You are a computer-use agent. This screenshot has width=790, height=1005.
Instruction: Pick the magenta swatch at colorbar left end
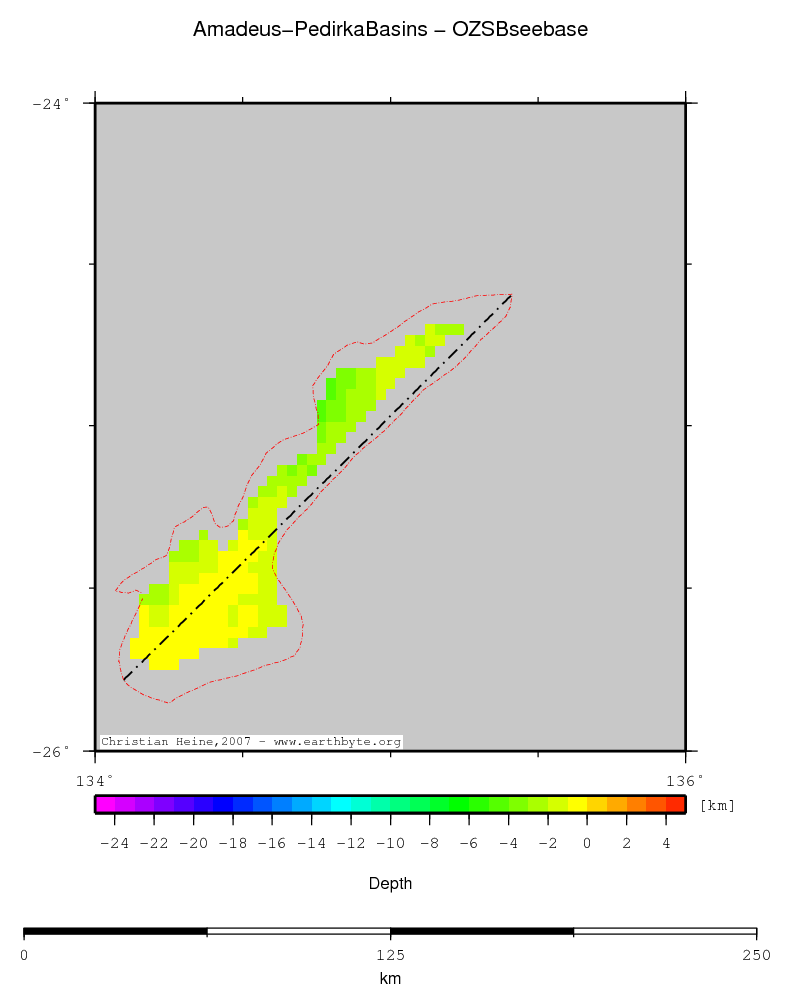click(x=105, y=804)
